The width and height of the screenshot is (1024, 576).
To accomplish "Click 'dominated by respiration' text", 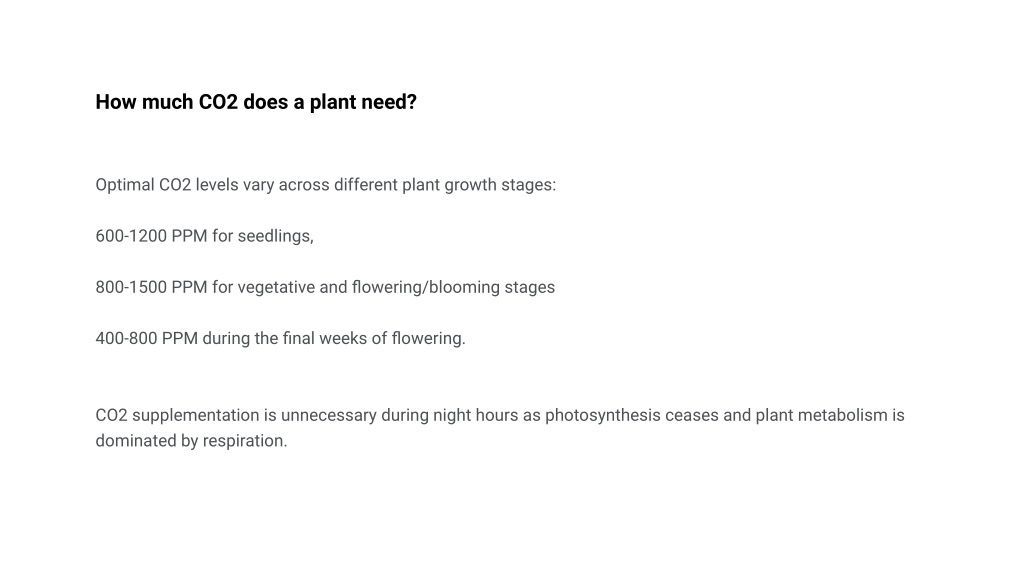I will (x=191, y=441).
